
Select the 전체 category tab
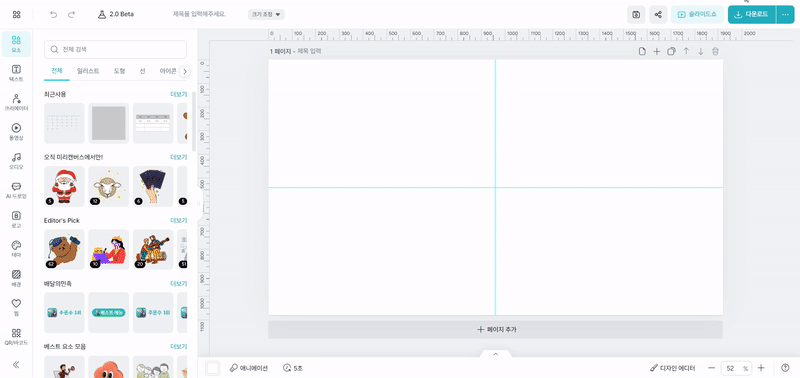(57, 71)
